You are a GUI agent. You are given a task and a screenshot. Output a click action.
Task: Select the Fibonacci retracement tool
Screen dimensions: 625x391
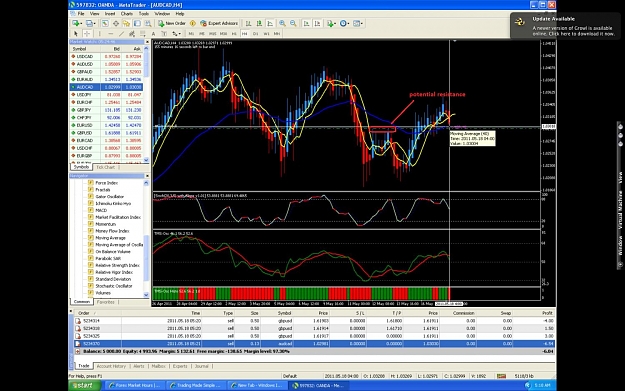(x=143, y=34)
